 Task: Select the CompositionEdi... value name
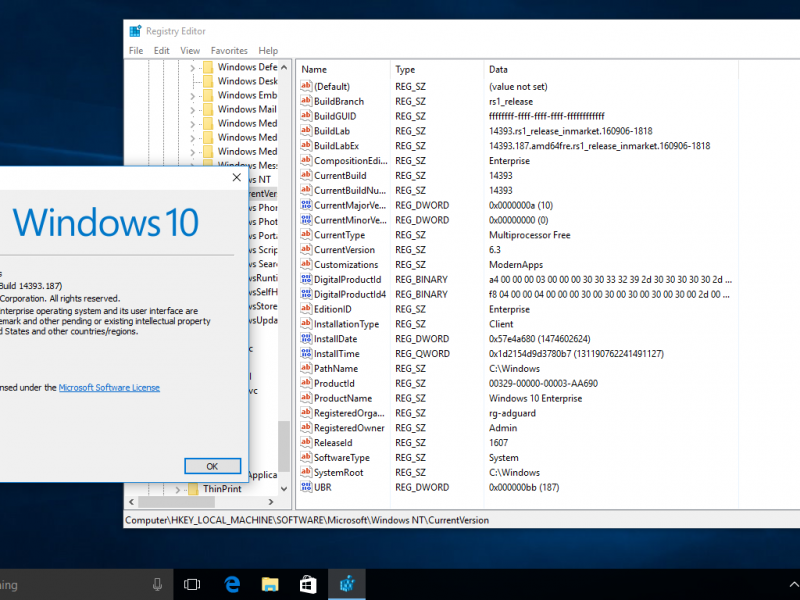(351, 161)
